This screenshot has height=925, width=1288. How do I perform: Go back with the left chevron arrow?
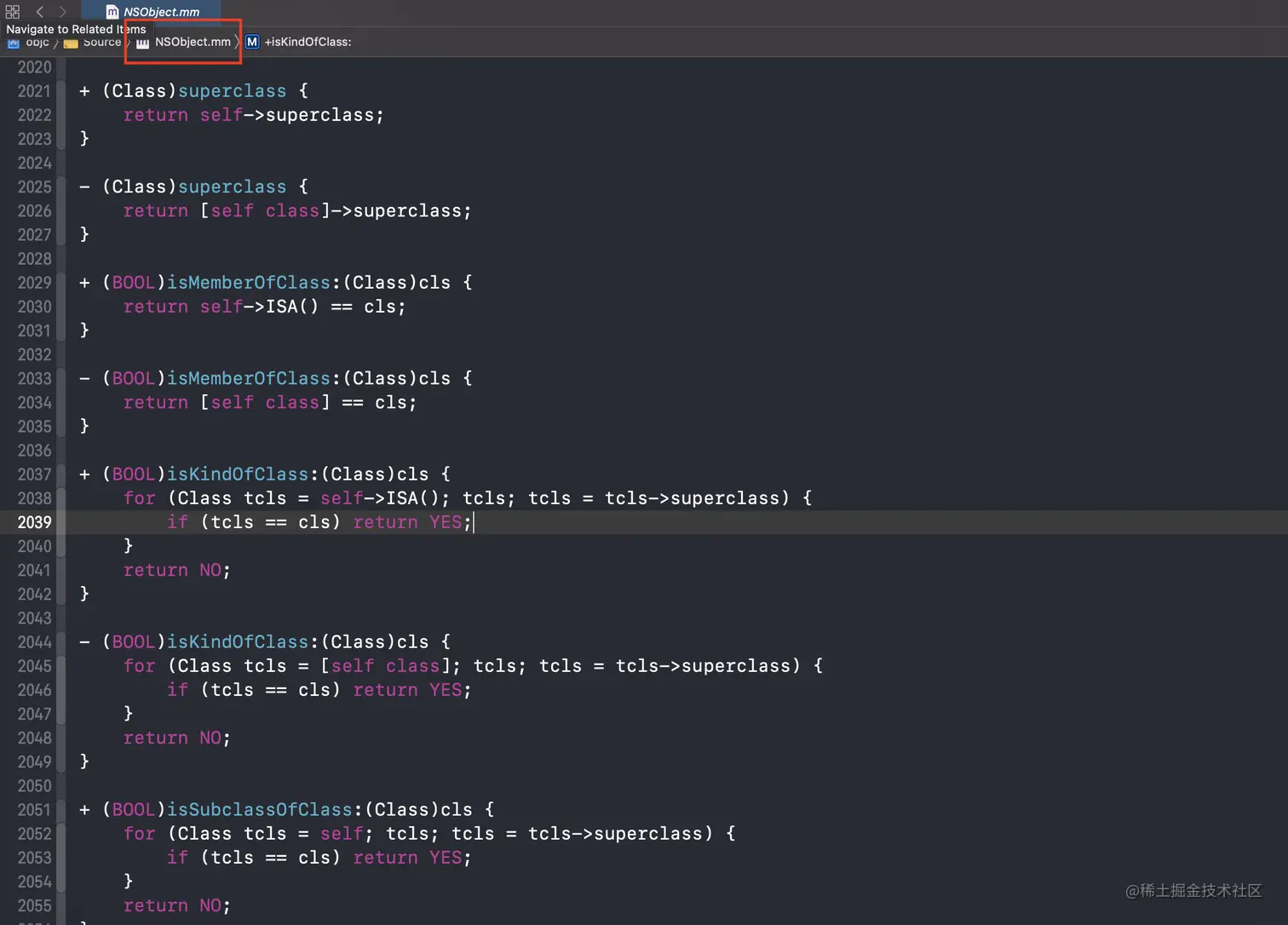40,12
